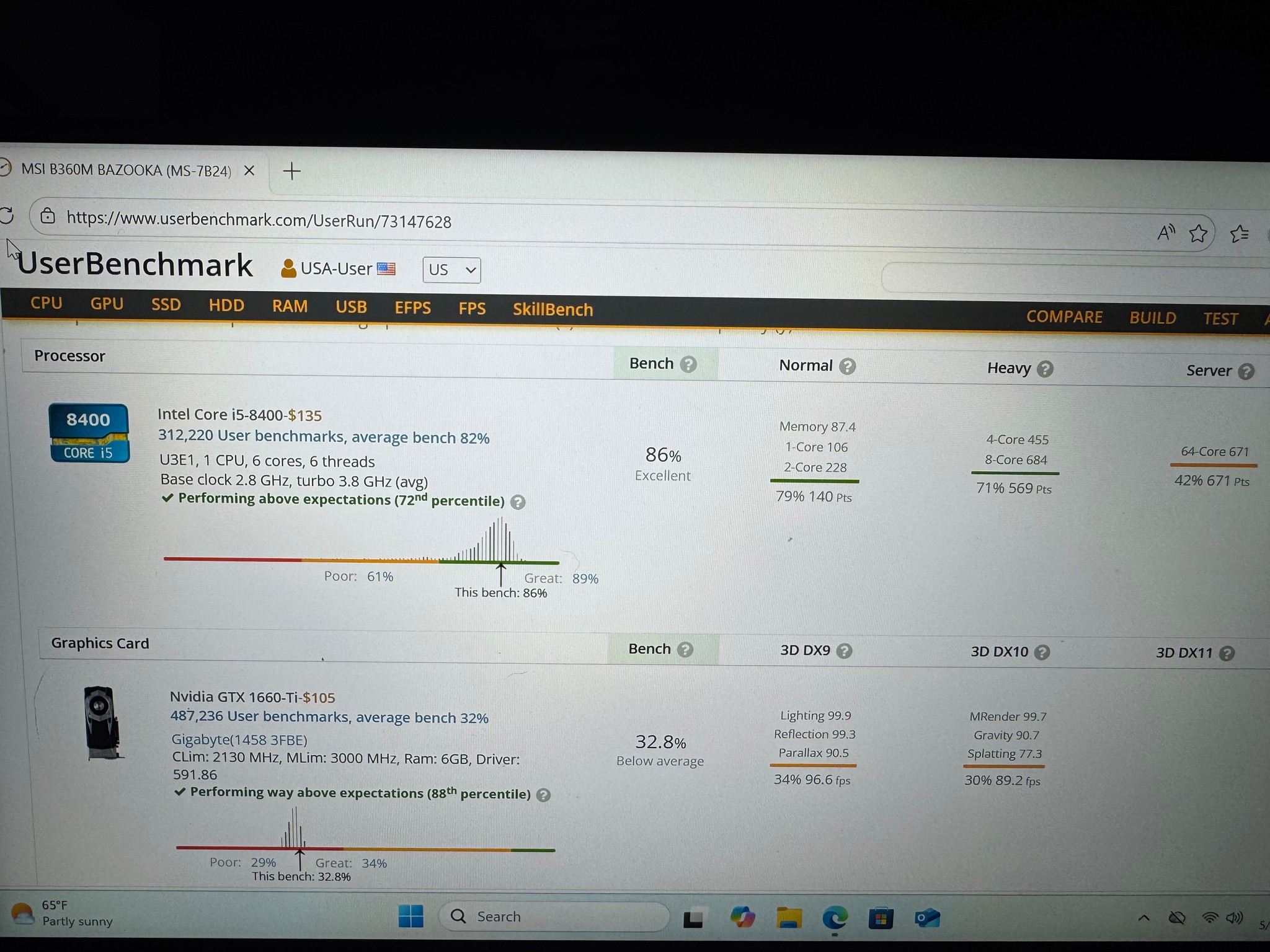Image resolution: width=1270 pixels, height=952 pixels.
Task: Open the SkillBench menu item
Action: [553, 310]
